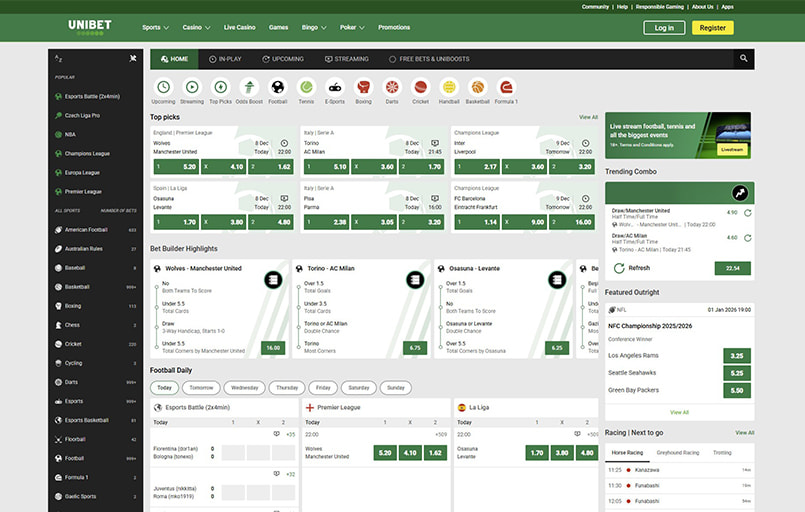This screenshot has height=512, width=805.
Task: Switch to the In-Play tab
Action: coord(224,59)
